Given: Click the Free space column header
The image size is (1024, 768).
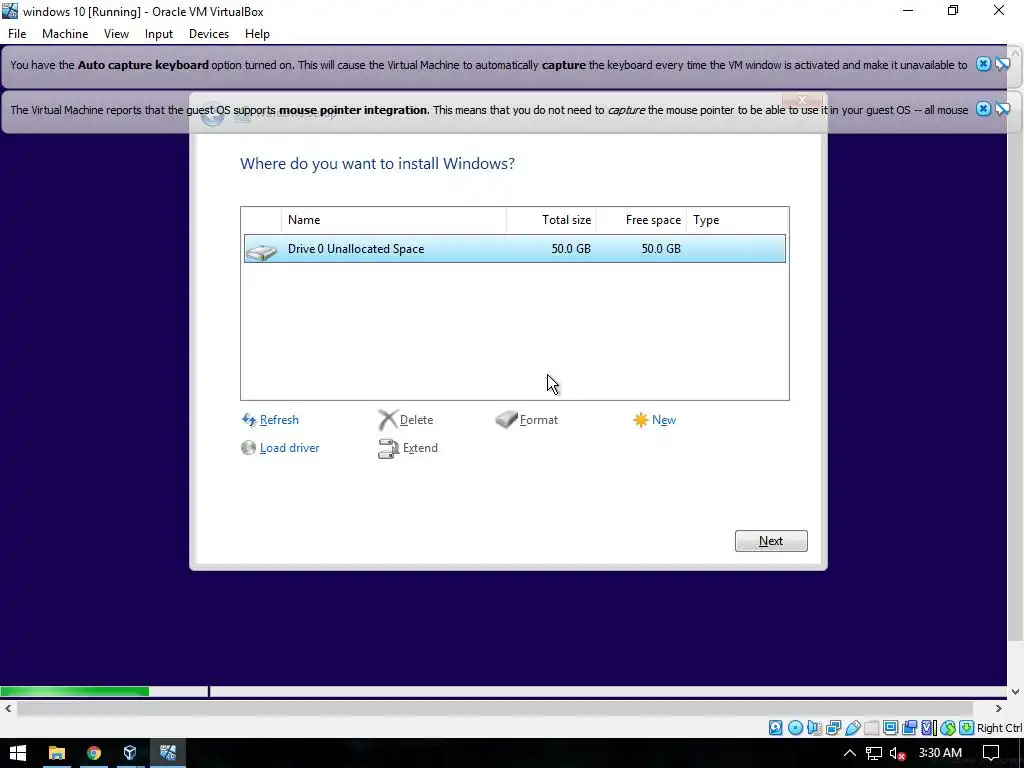Looking at the screenshot, I should 641,220.
